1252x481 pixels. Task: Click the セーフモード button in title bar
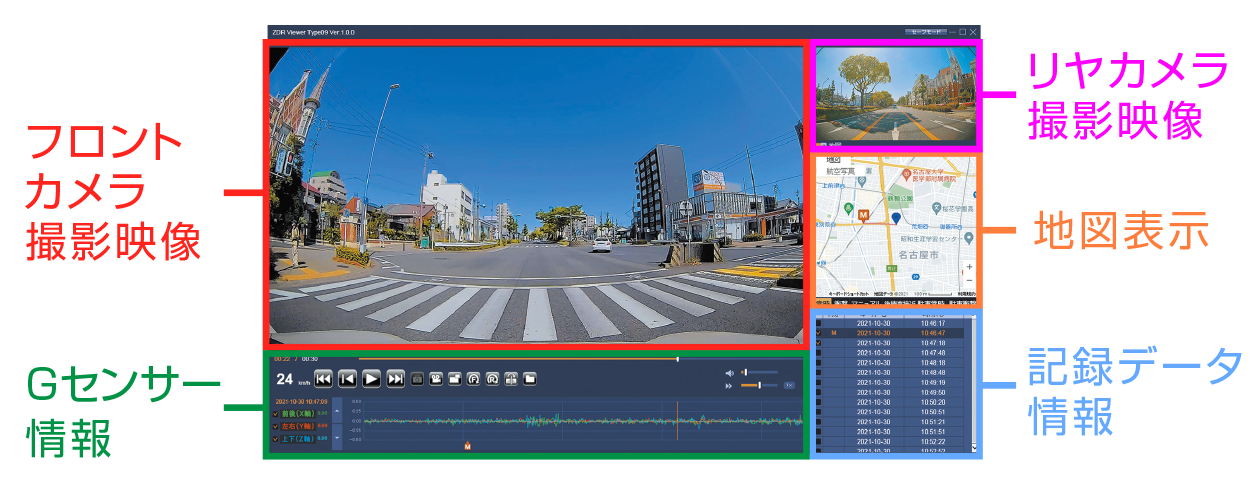(925, 32)
